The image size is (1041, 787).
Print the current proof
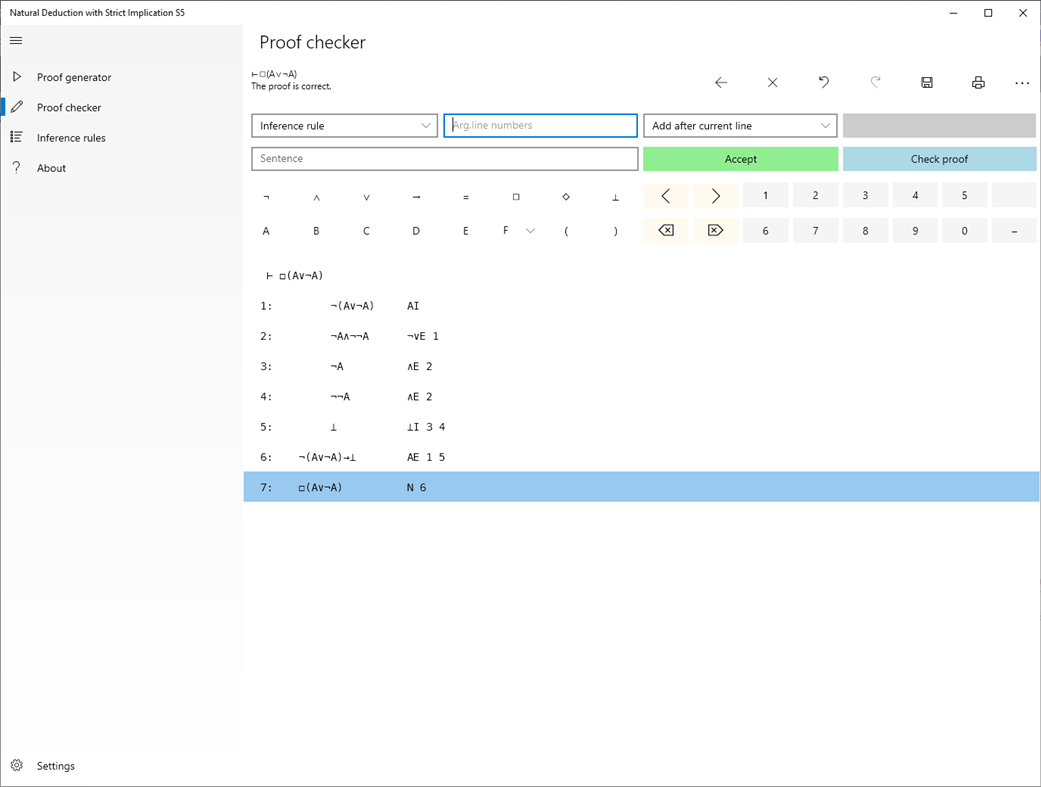[x=978, y=83]
